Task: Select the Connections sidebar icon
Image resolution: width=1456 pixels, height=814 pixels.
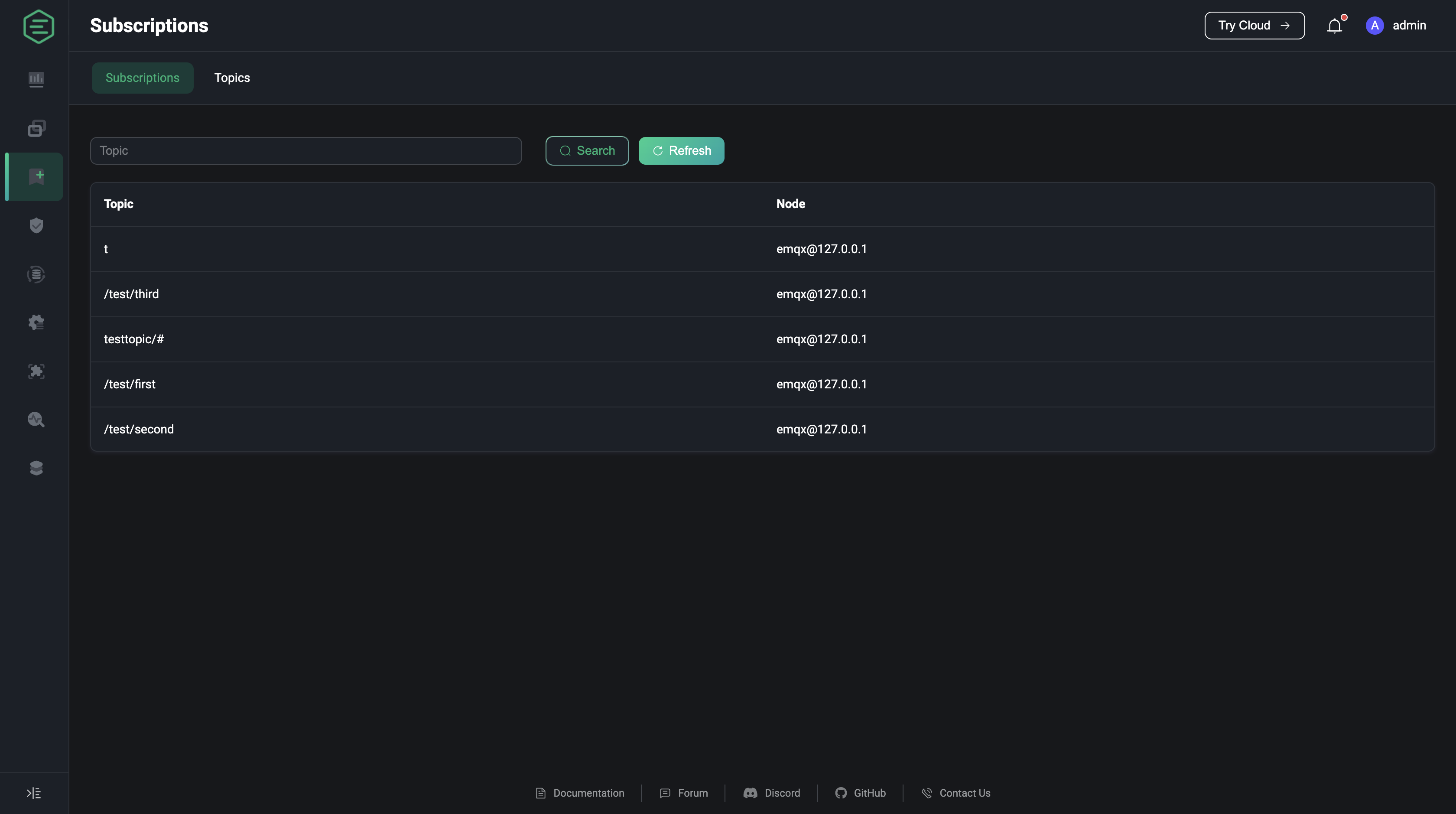Action: [x=35, y=128]
